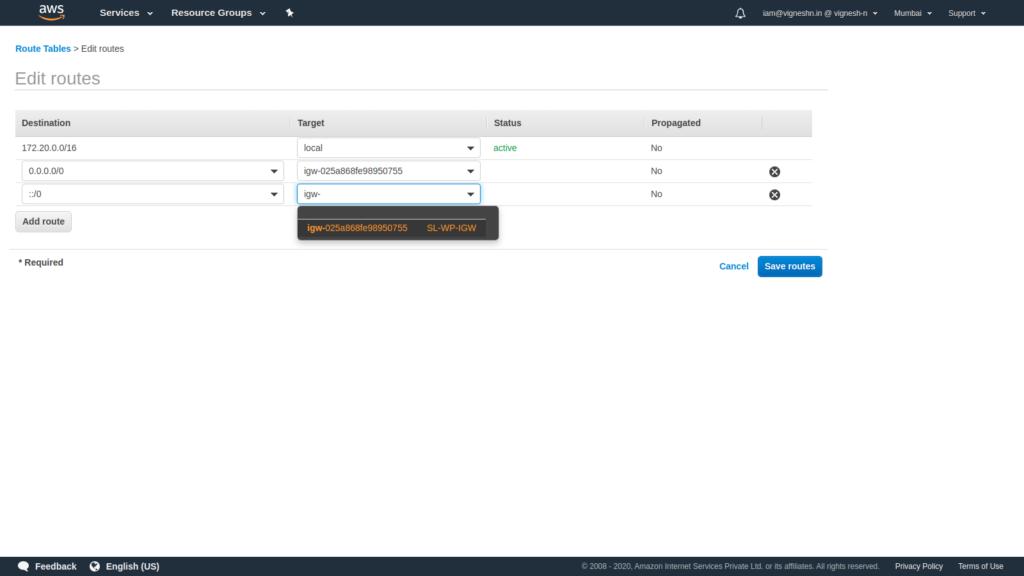Open the Services menu

[126, 13]
